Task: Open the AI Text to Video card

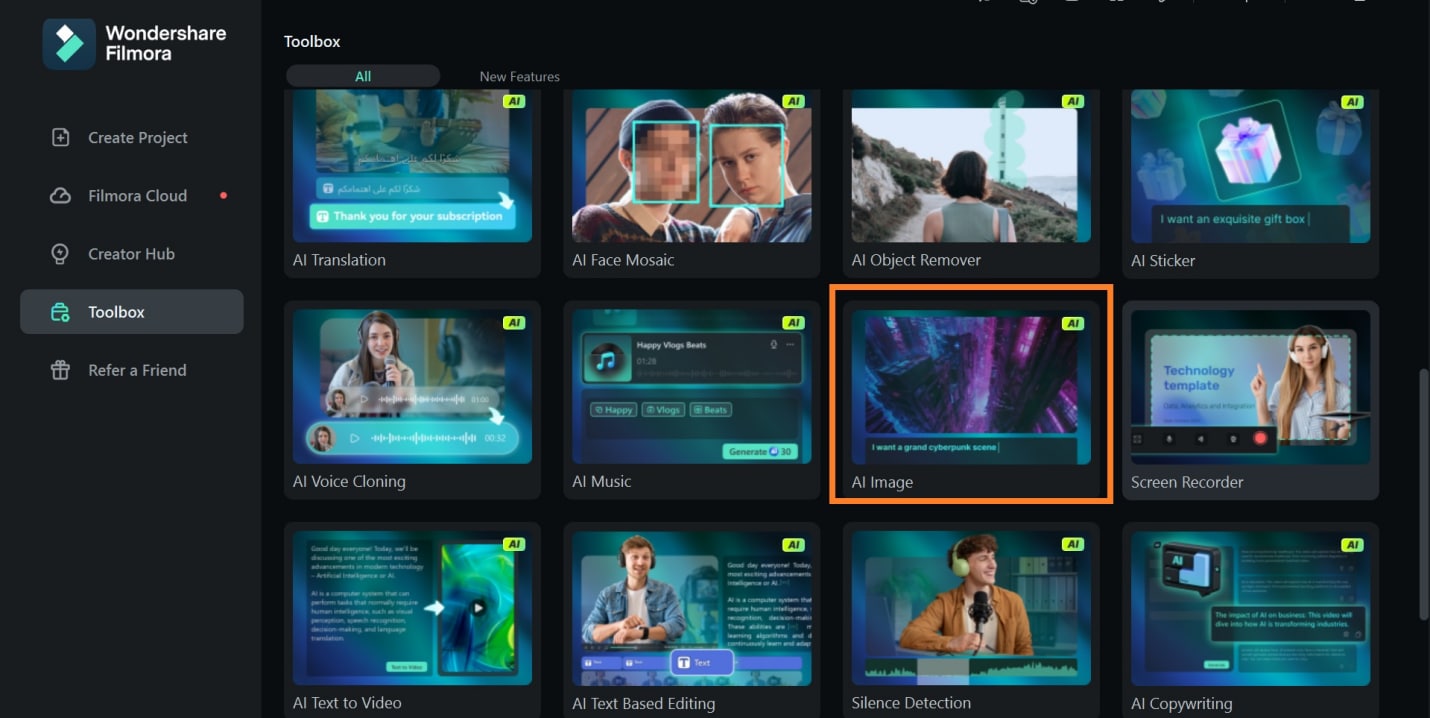Action: (412, 620)
